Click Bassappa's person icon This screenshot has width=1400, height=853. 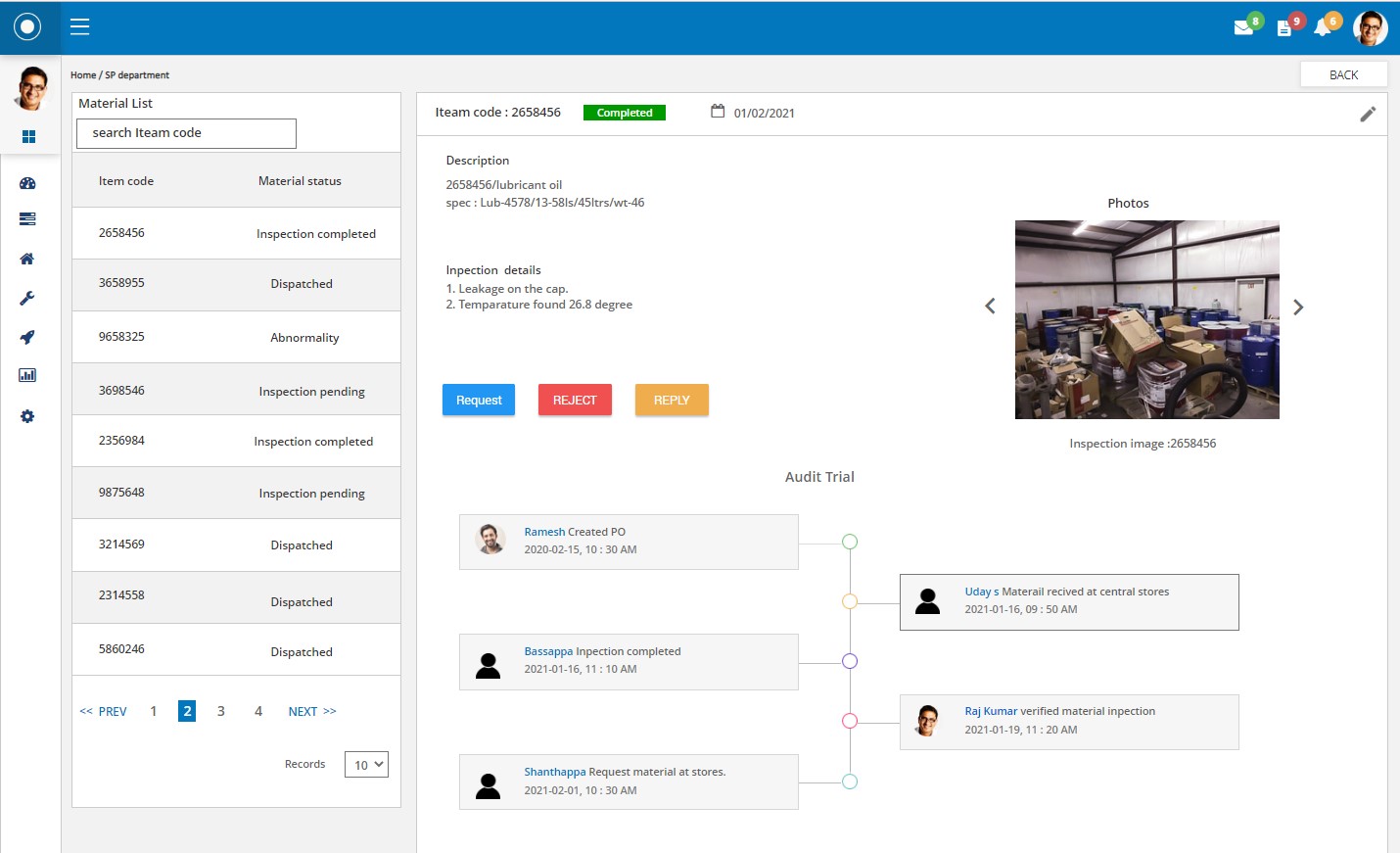488,665
